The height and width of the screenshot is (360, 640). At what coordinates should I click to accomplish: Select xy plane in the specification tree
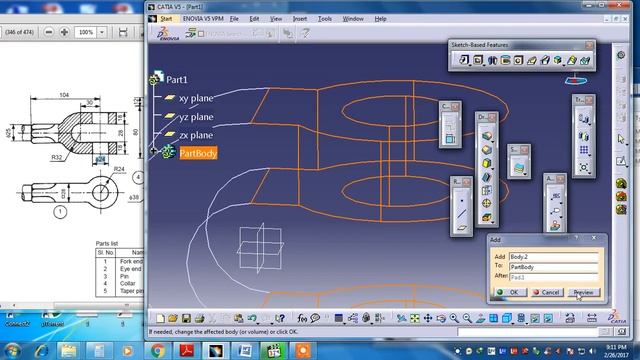[x=196, y=98]
